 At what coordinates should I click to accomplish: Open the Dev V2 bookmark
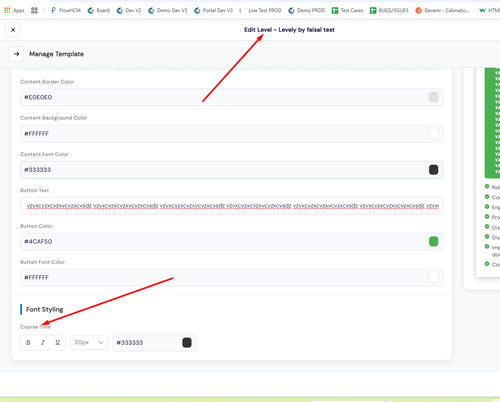pyautogui.click(x=129, y=10)
